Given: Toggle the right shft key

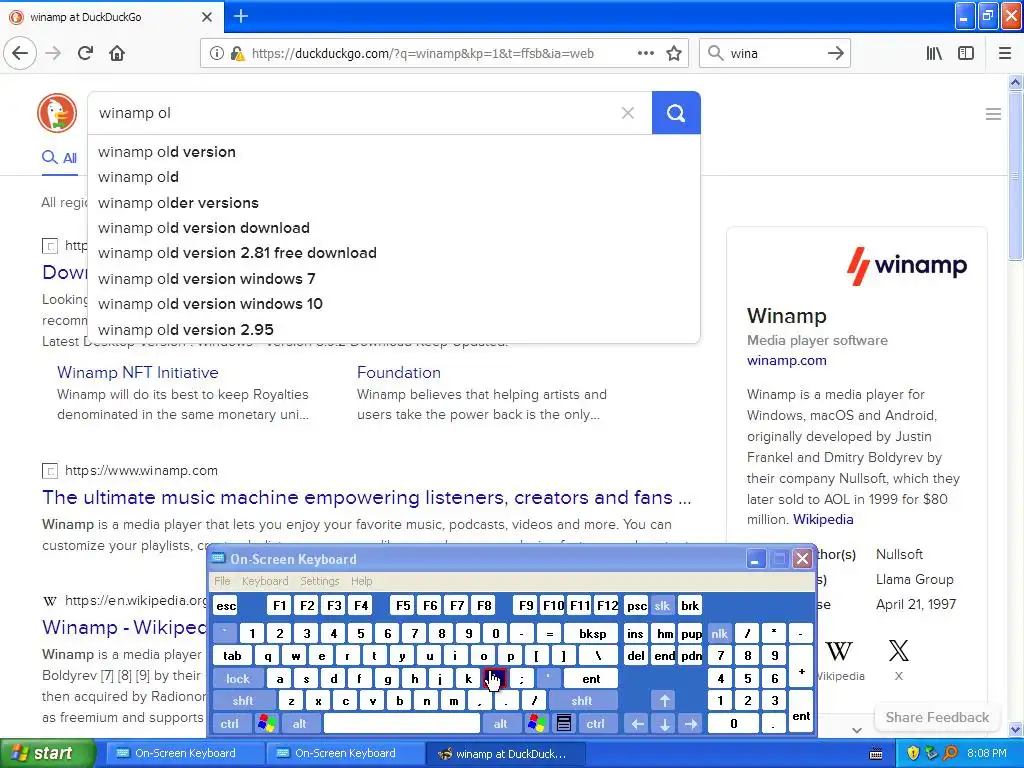Looking at the screenshot, I should [x=582, y=701].
